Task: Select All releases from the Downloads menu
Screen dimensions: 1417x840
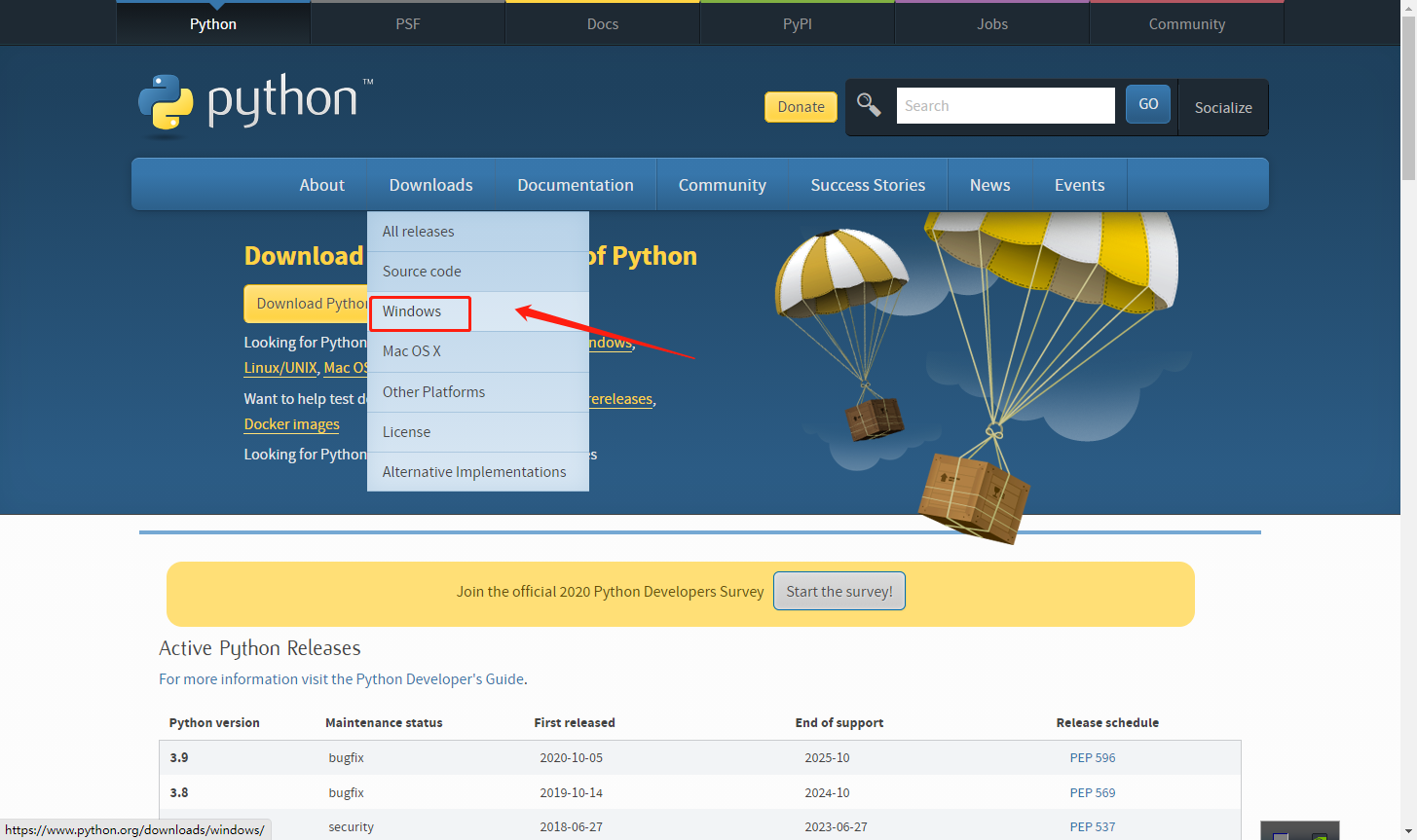Action: coord(478,232)
